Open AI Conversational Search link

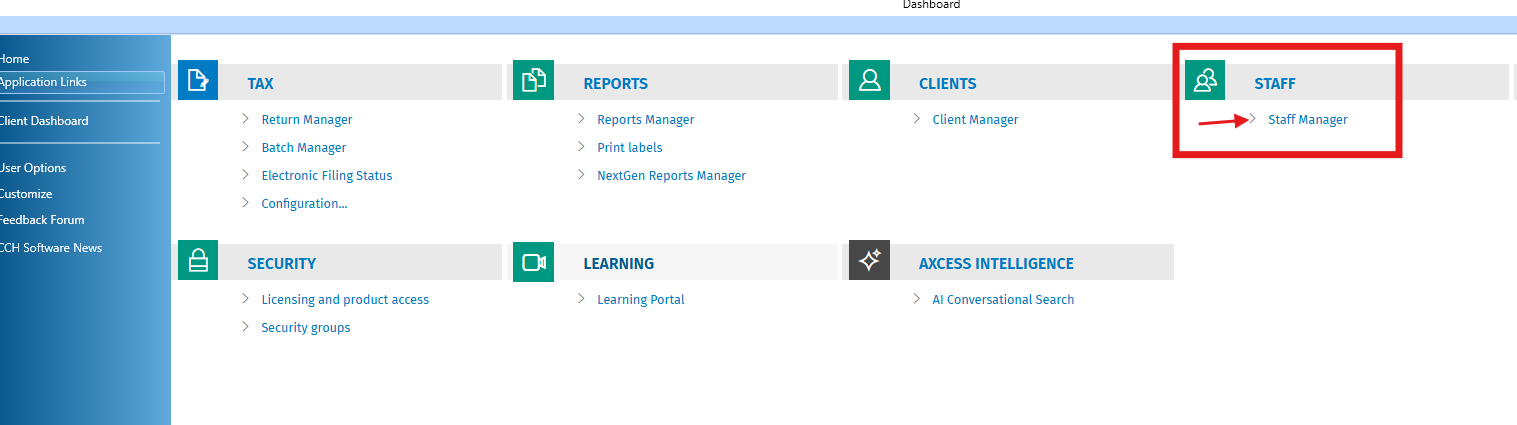(1003, 299)
